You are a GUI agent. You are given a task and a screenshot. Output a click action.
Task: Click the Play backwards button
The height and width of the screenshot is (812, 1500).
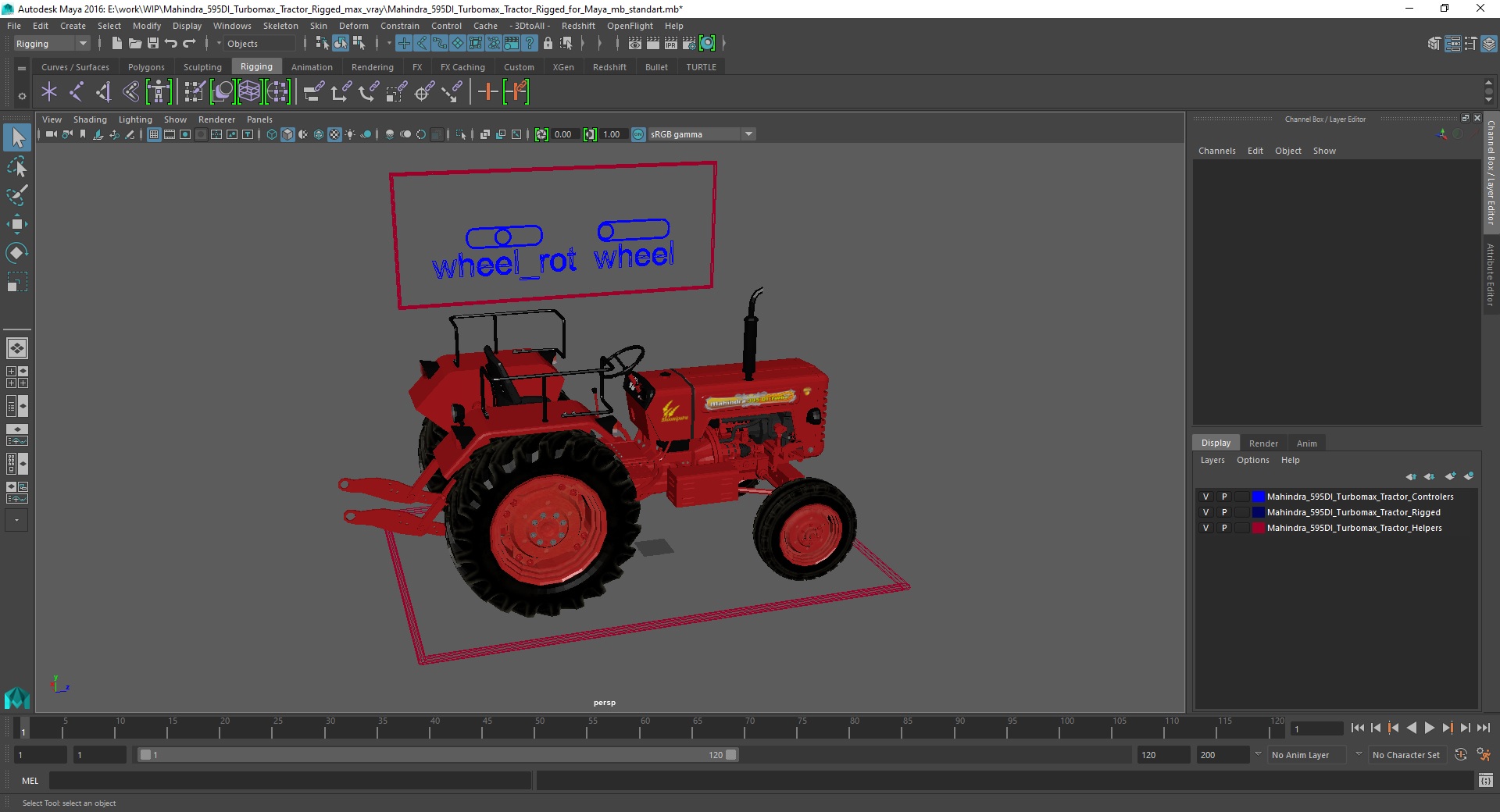(1411, 728)
